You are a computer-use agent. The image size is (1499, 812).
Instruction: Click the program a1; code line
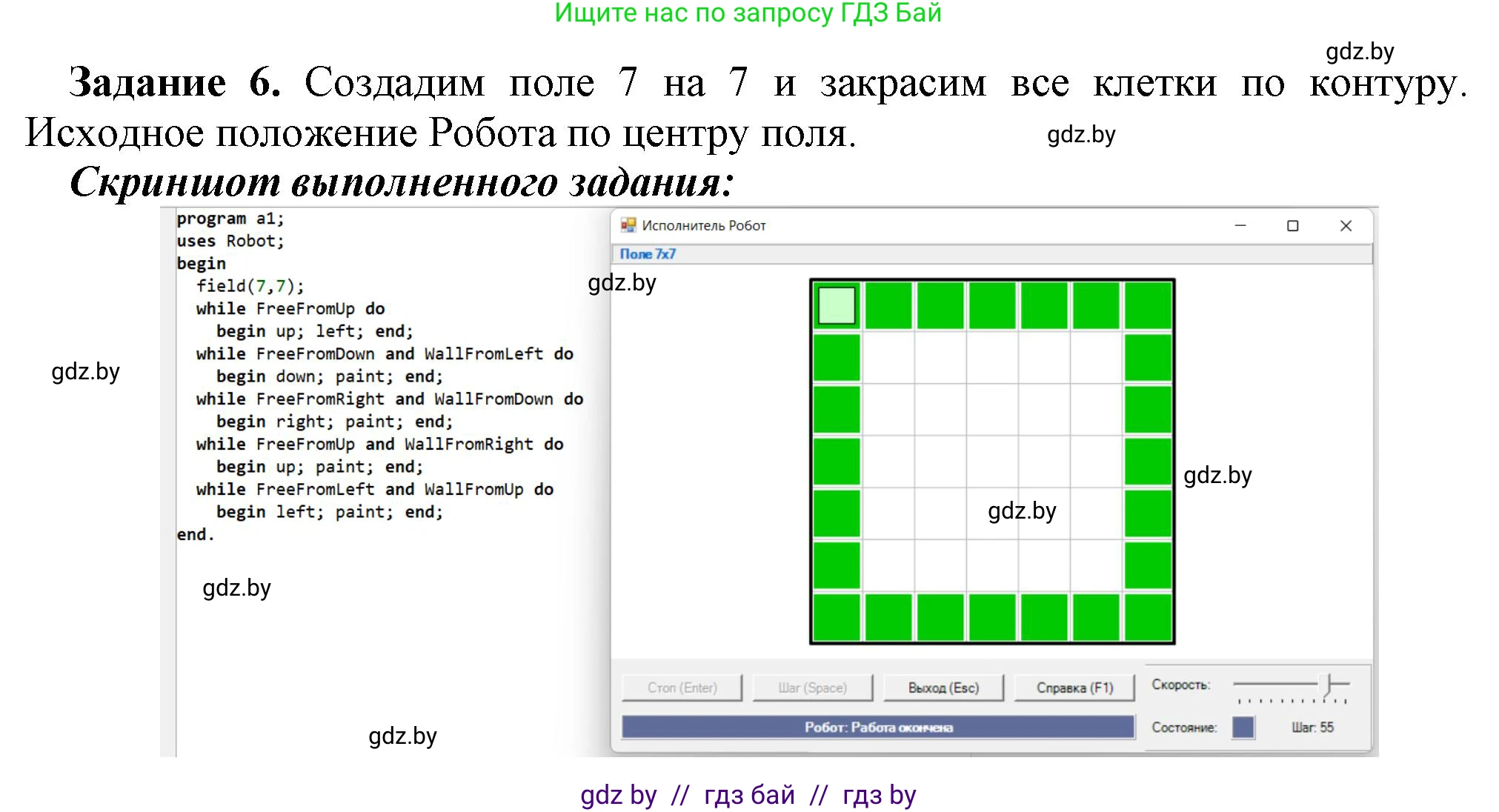click(x=230, y=219)
